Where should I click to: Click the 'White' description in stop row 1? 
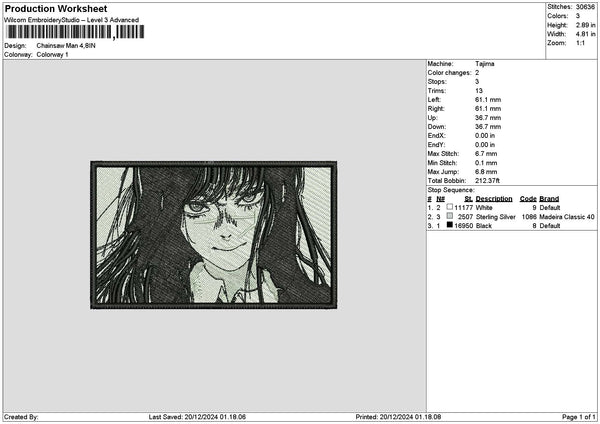484,208
